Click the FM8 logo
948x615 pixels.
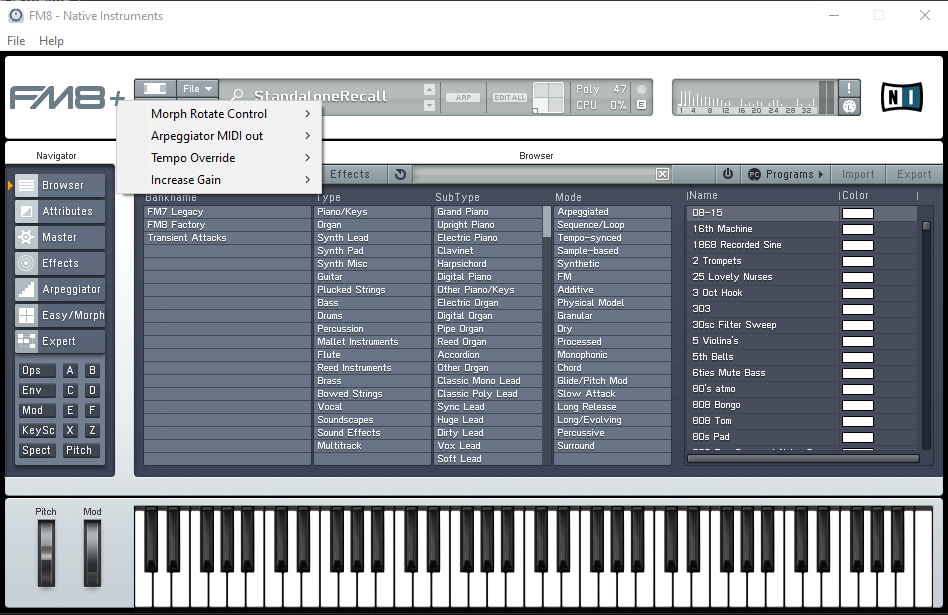(x=67, y=98)
